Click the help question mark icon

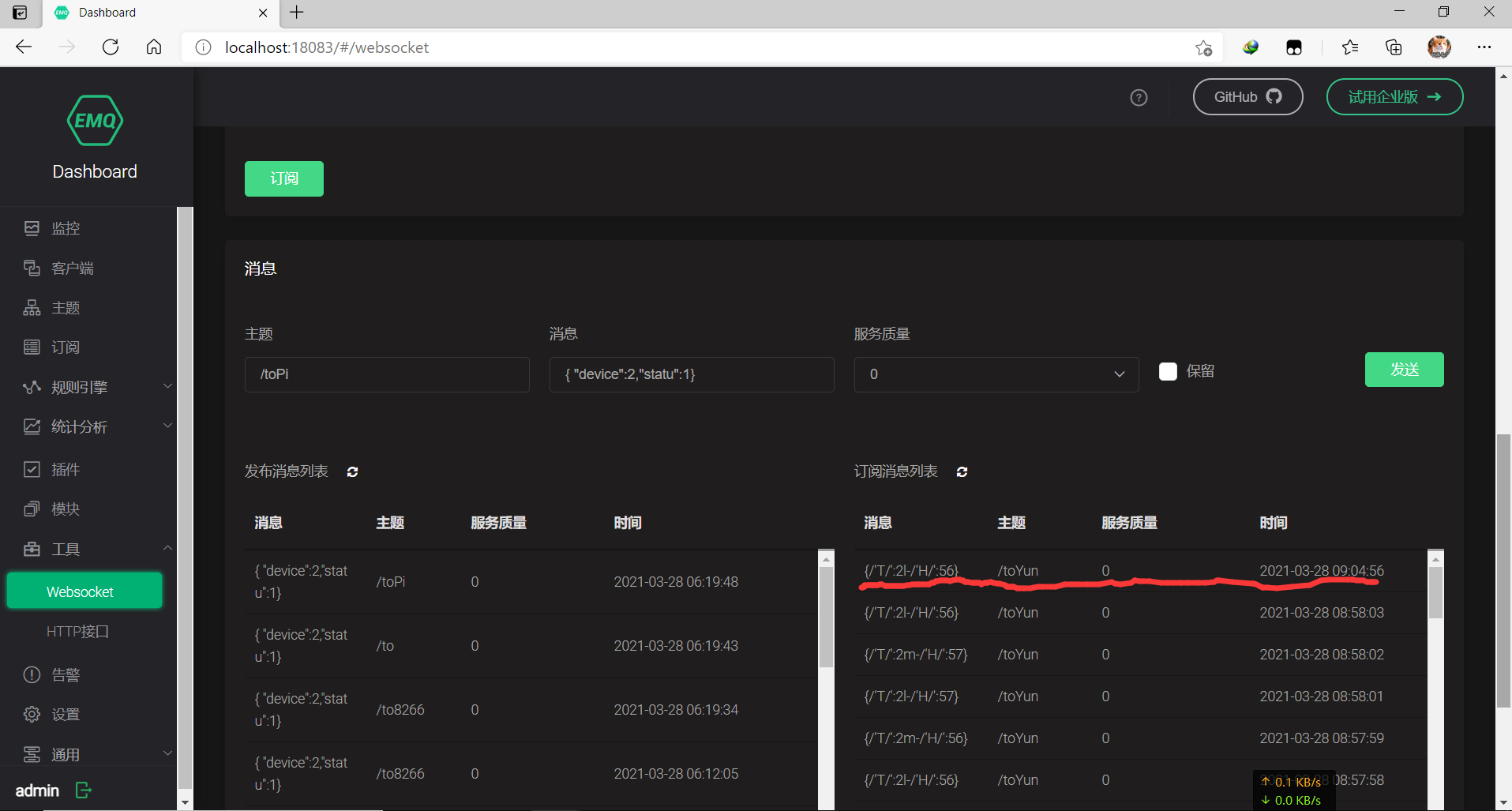[1139, 97]
